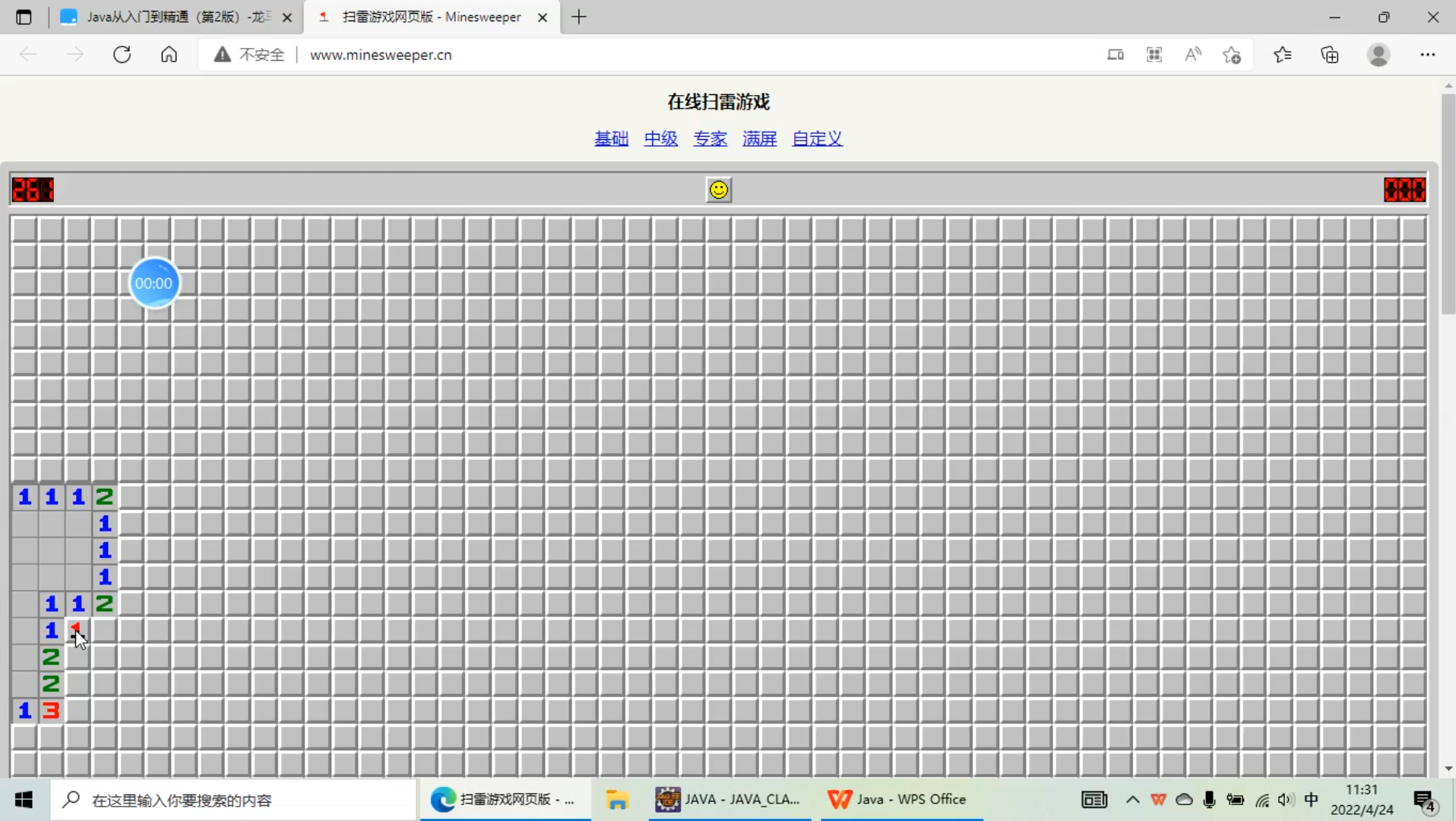Open the JAVA - JAVA_CLA taskbar item
Viewport: 1456px width, 821px height.
pos(729,800)
